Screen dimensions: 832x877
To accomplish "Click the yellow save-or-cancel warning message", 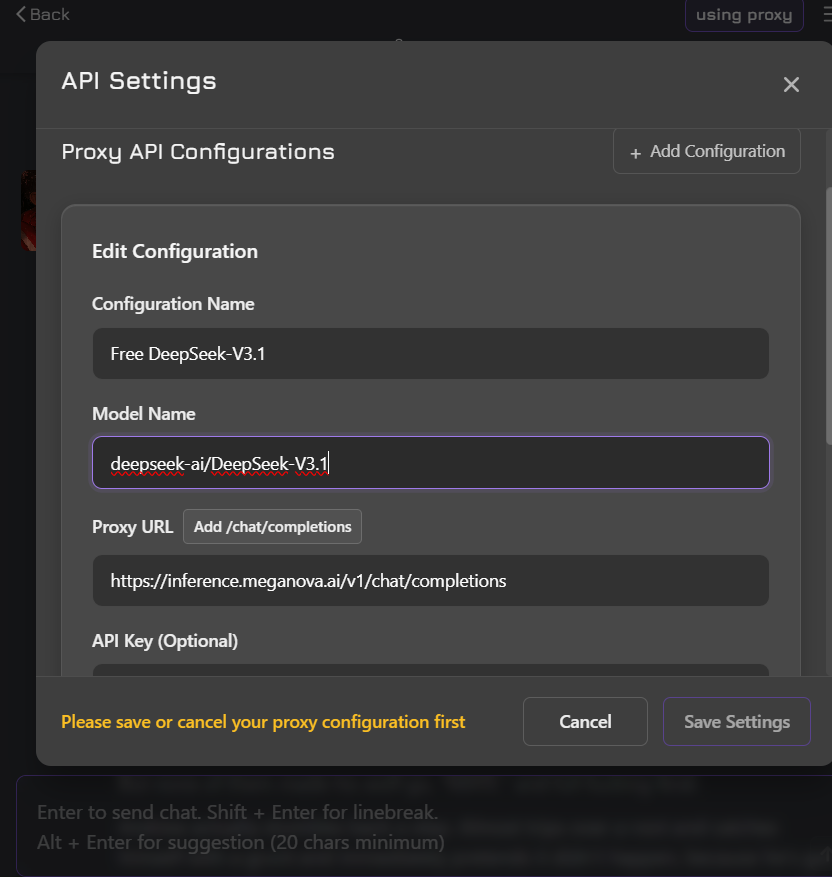I will [263, 722].
